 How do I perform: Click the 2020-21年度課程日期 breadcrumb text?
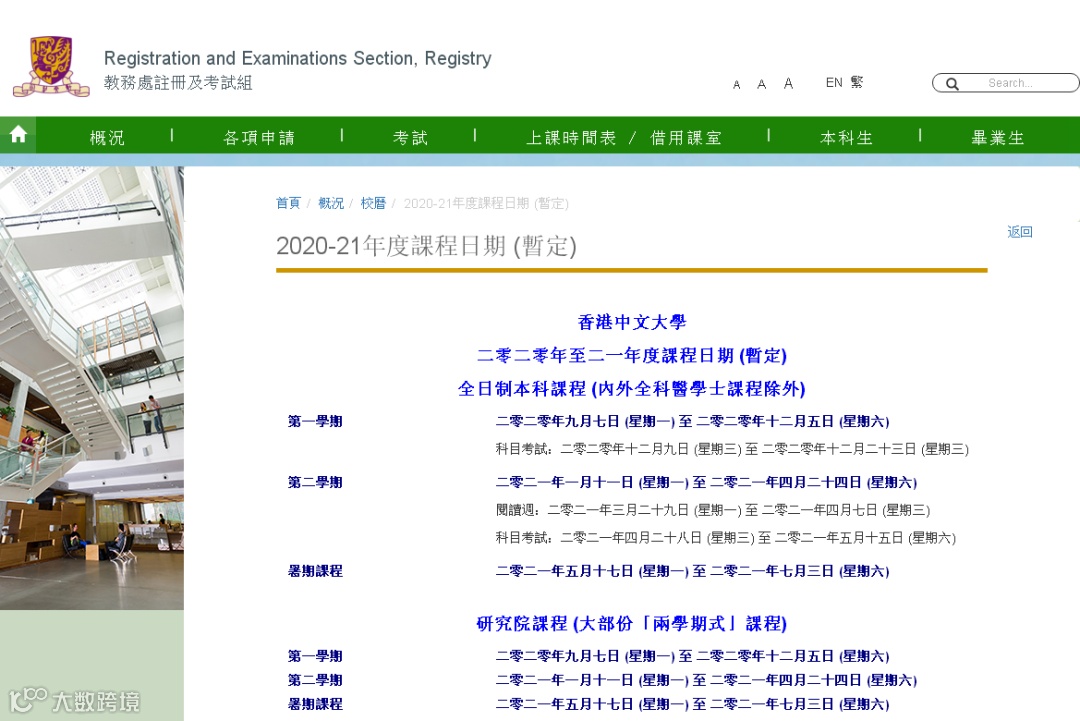pos(486,203)
